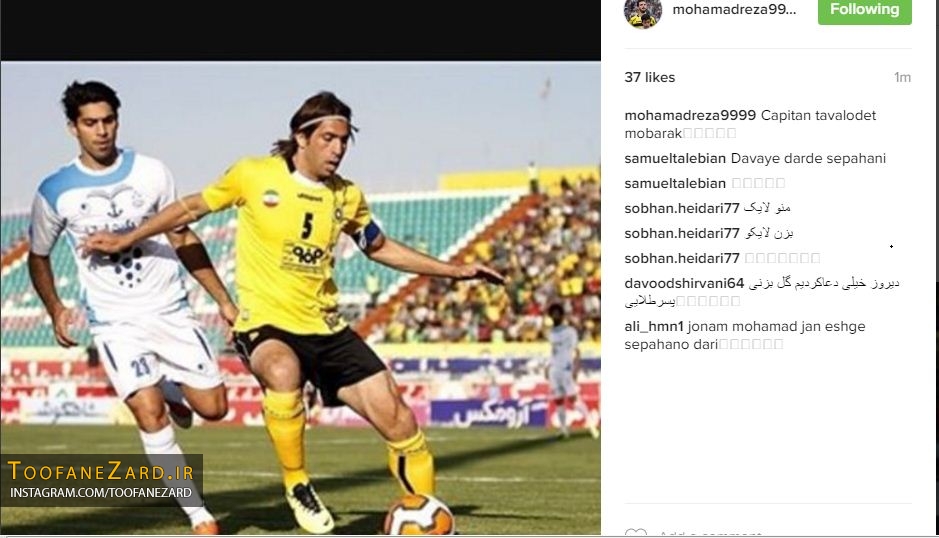Image resolution: width=939 pixels, height=538 pixels.
Task: Open the mohamadreza99... username in header
Action: pos(734,10)
